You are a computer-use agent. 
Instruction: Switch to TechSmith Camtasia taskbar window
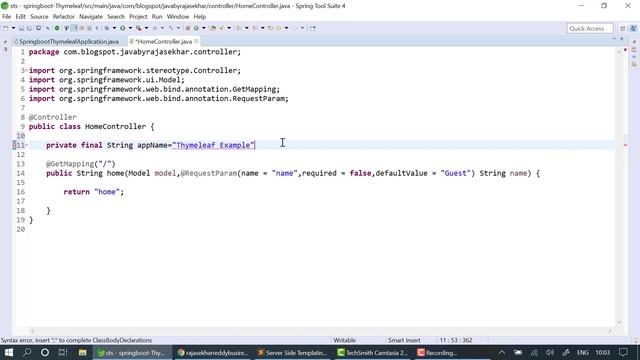372,352
